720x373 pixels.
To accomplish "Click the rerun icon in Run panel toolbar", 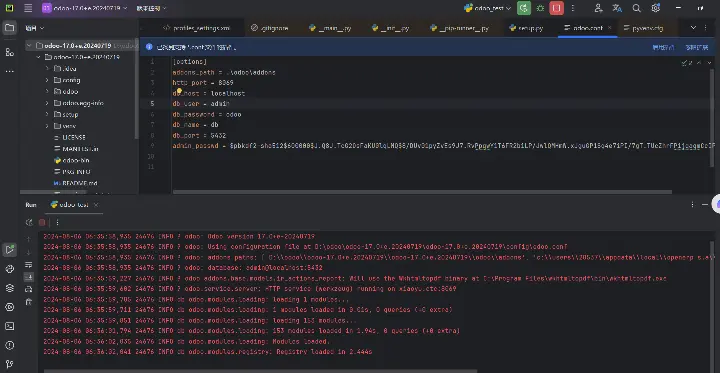I will (x=29, y=222).
